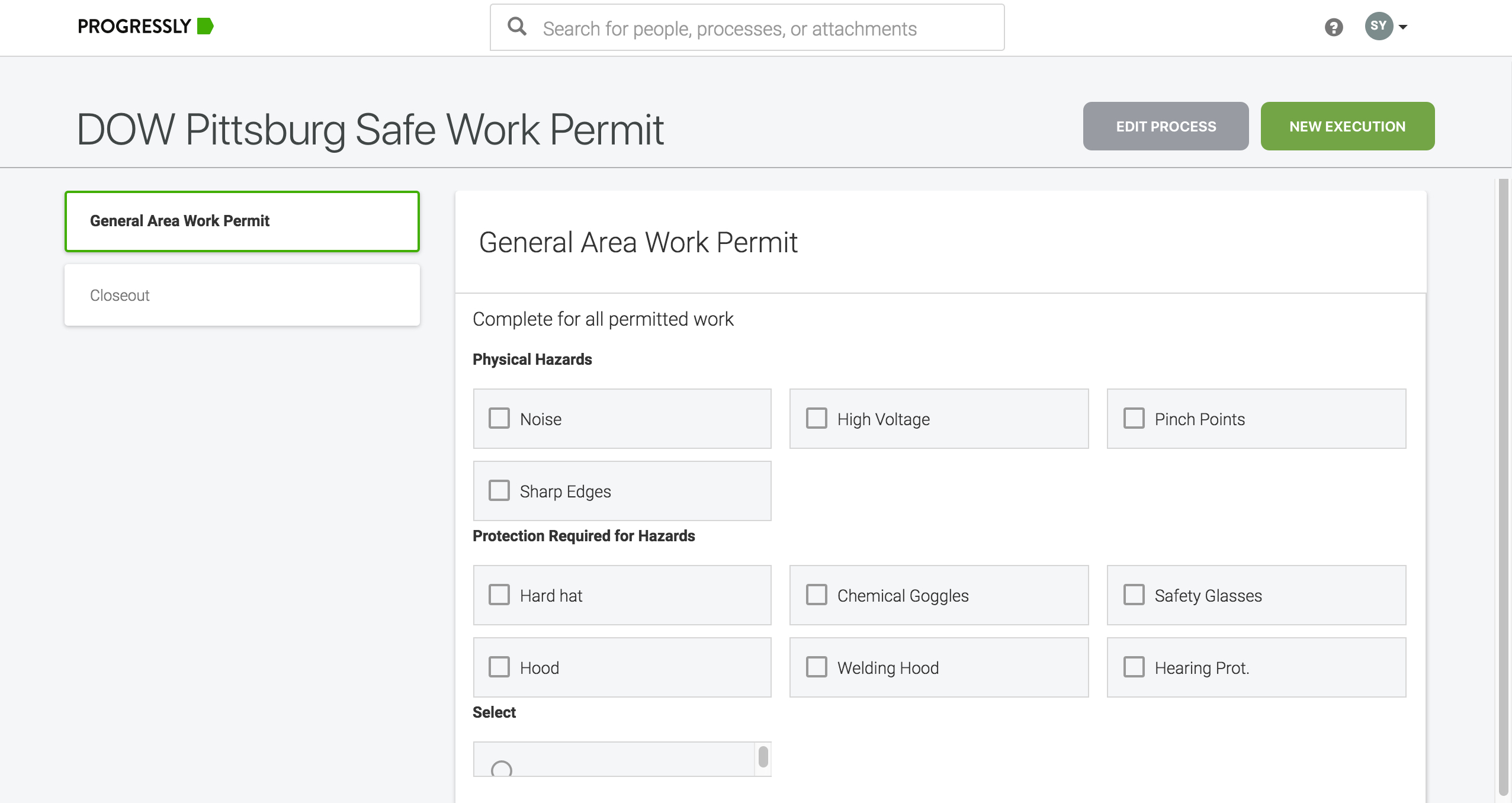Select the Chemical Goggles checkbox

coord(817,595)
